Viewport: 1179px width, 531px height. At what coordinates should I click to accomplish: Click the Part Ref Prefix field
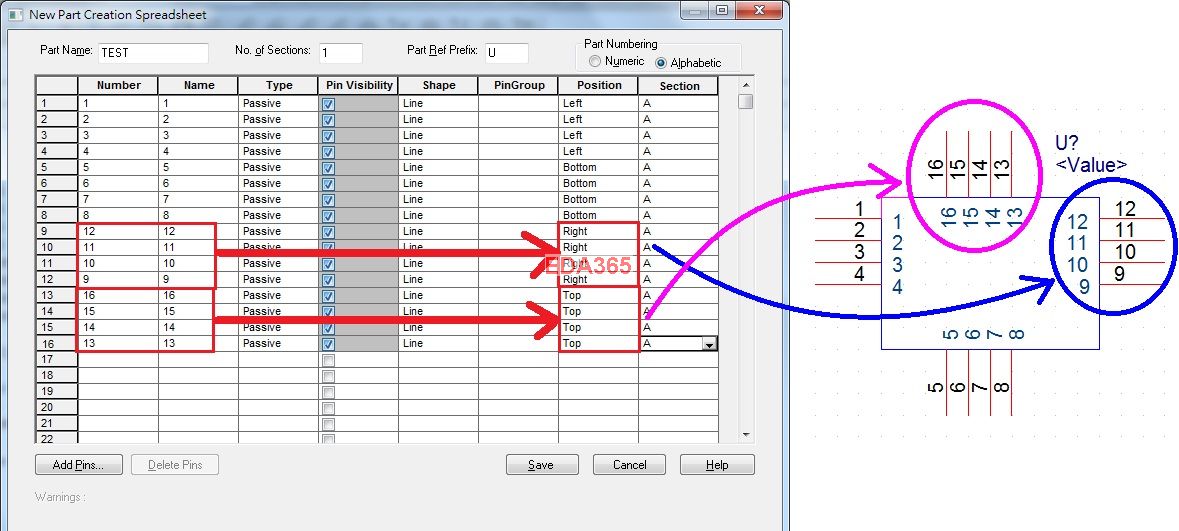click(507, 53)
